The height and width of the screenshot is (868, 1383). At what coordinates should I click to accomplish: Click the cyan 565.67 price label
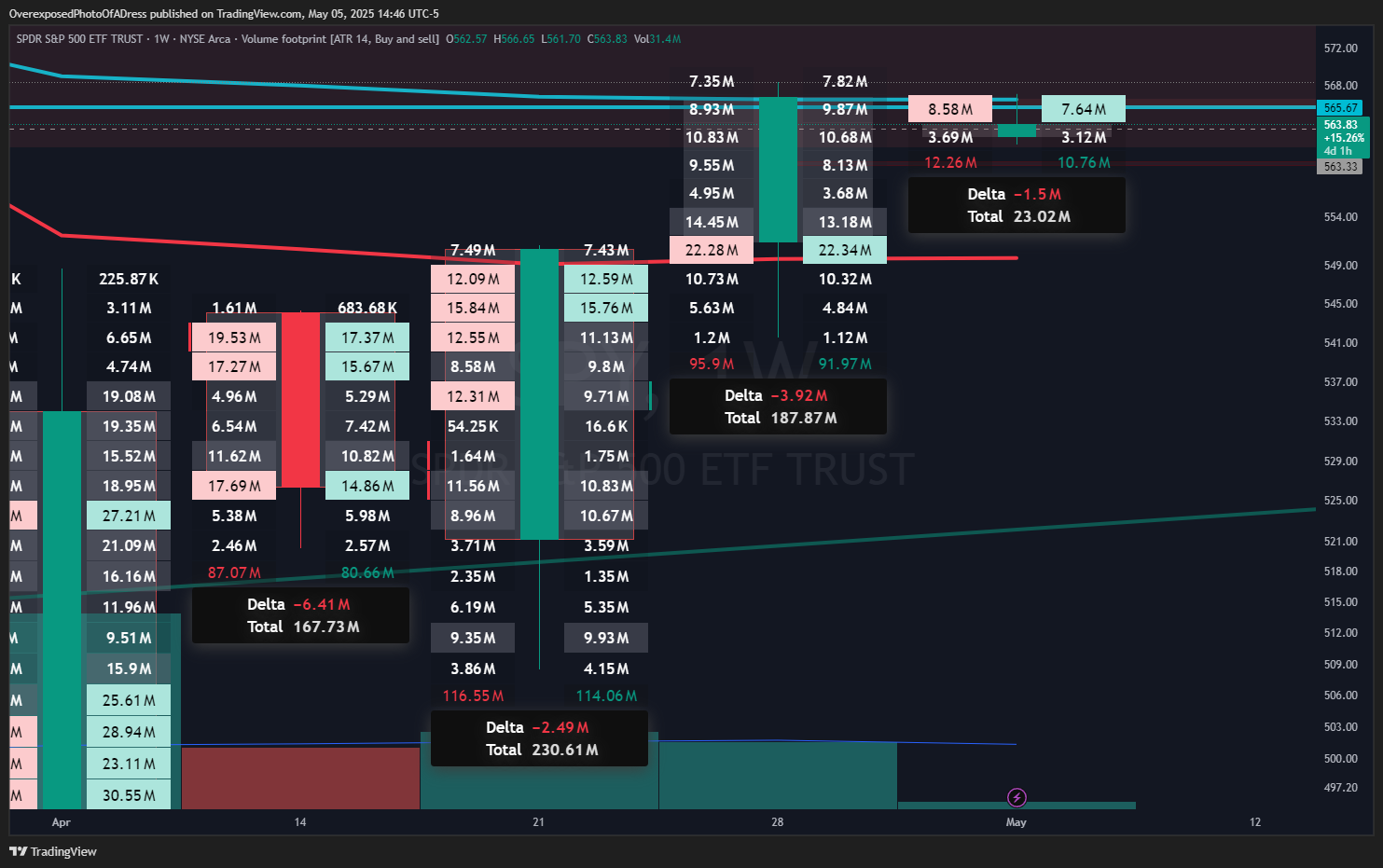pyautogui.click(x=1340, y=108)
